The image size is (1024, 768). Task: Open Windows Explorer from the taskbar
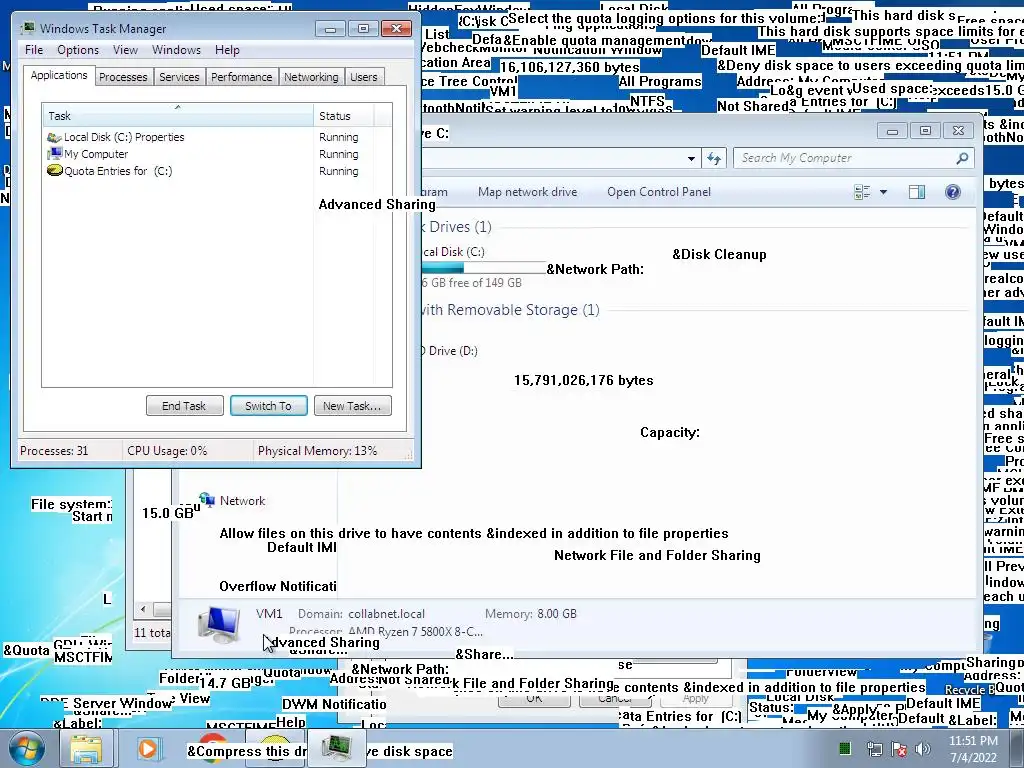86,748
